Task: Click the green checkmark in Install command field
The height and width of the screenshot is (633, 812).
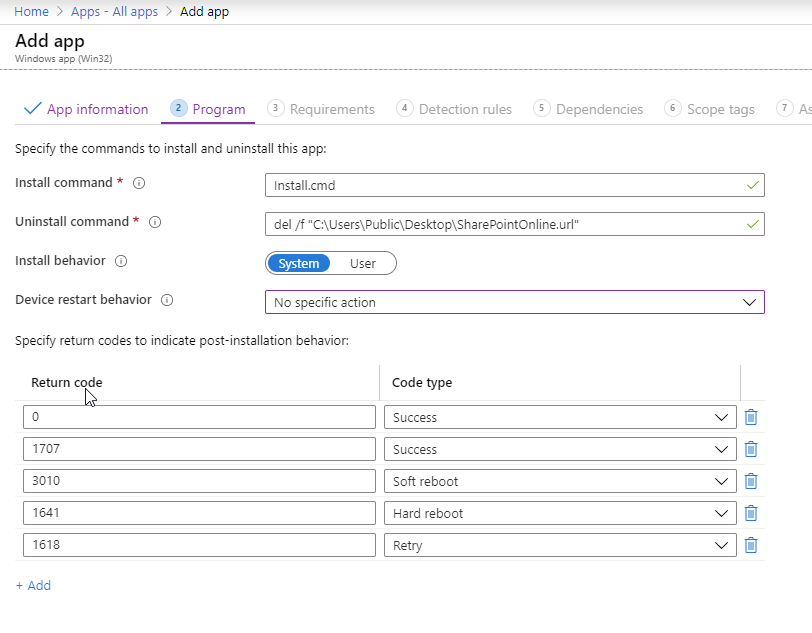Action: tap(753, 185)
